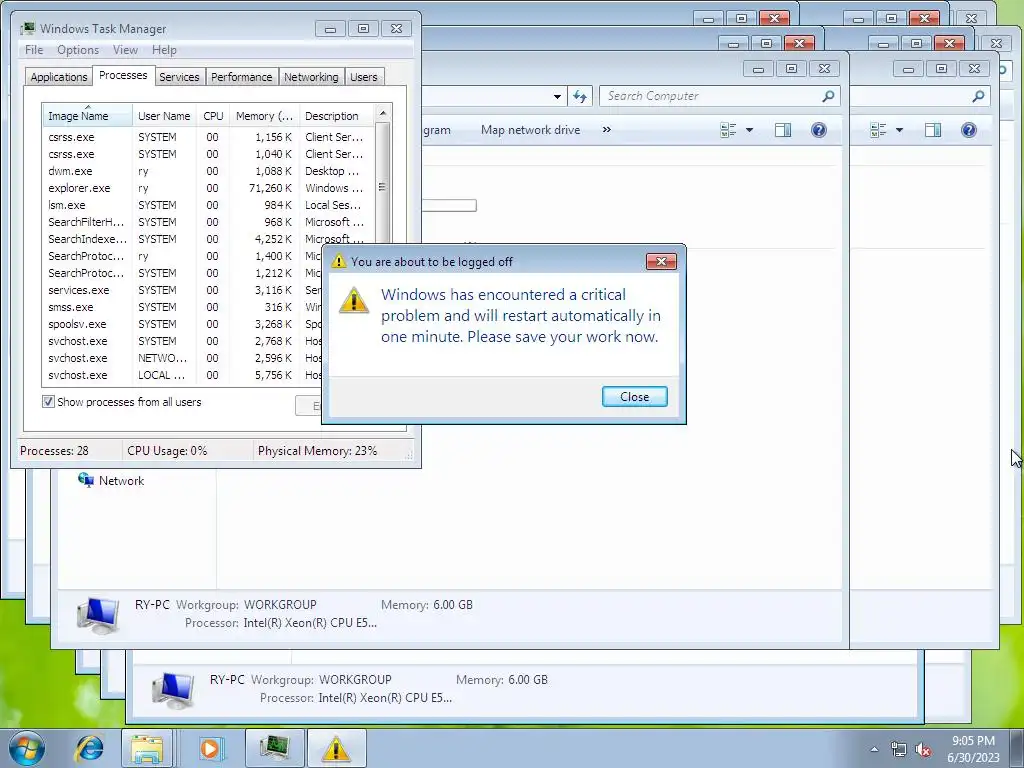Open the View menu in Task Manager
Image resolution: width=1024 pixels, height=768 pixels.
click(x=125, y=50)
